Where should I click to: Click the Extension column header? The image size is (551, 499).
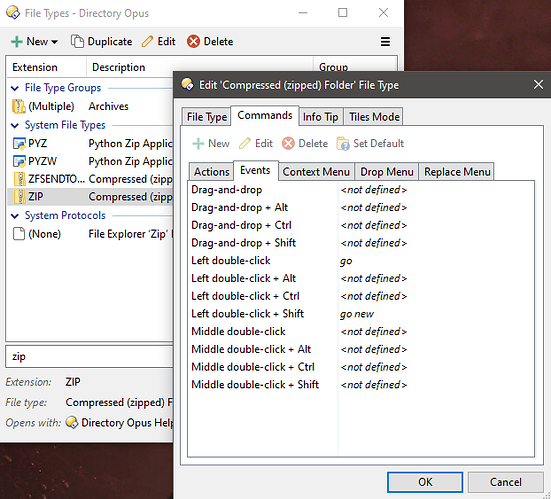[x=46, y=67]
